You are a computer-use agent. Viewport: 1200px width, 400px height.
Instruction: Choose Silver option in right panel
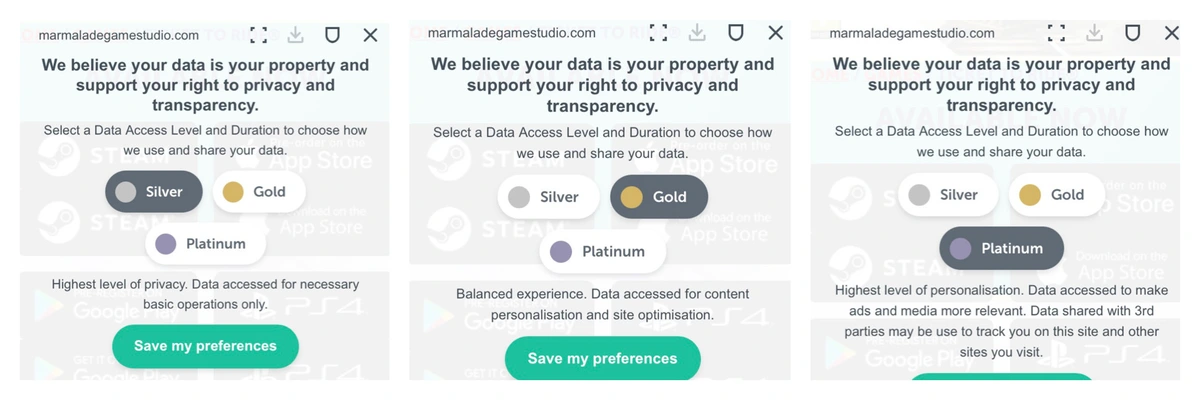[947, 195]
